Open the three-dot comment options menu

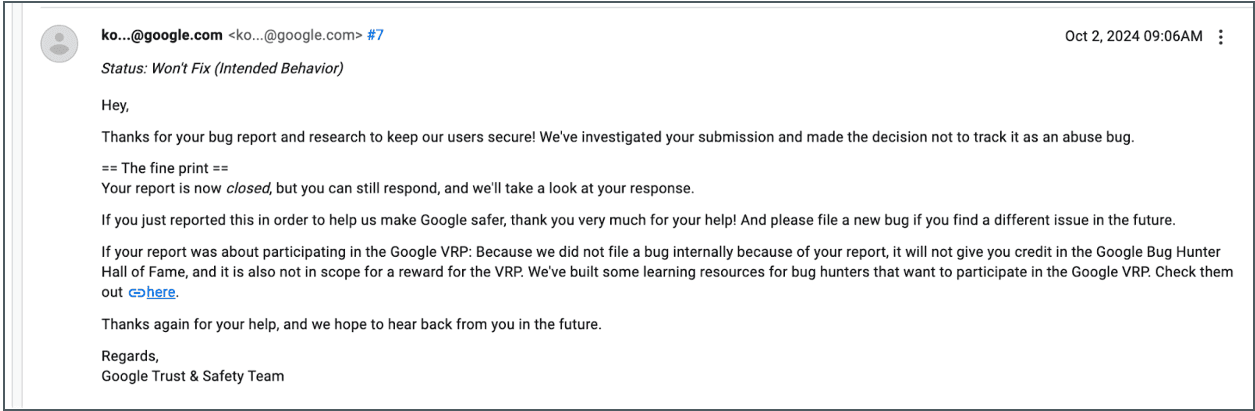pyautogui.click(x=1220, y=37)
